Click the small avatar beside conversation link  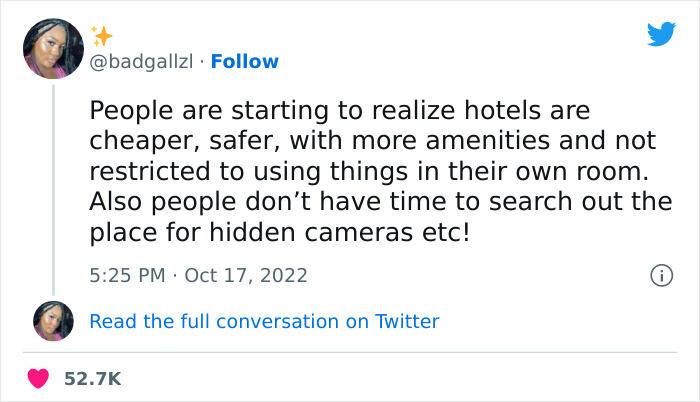coord(54,321)
